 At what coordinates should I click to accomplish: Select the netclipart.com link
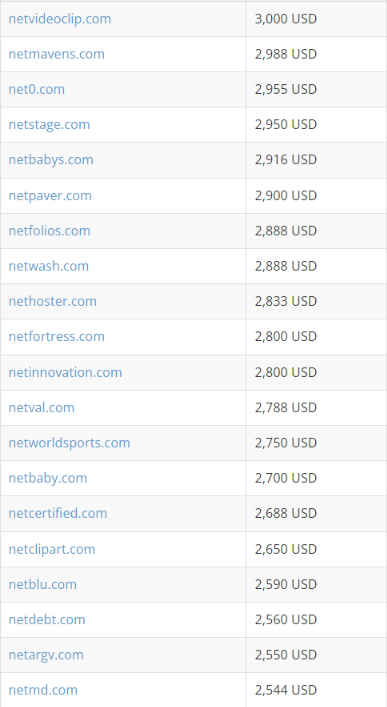pos(52,549)
